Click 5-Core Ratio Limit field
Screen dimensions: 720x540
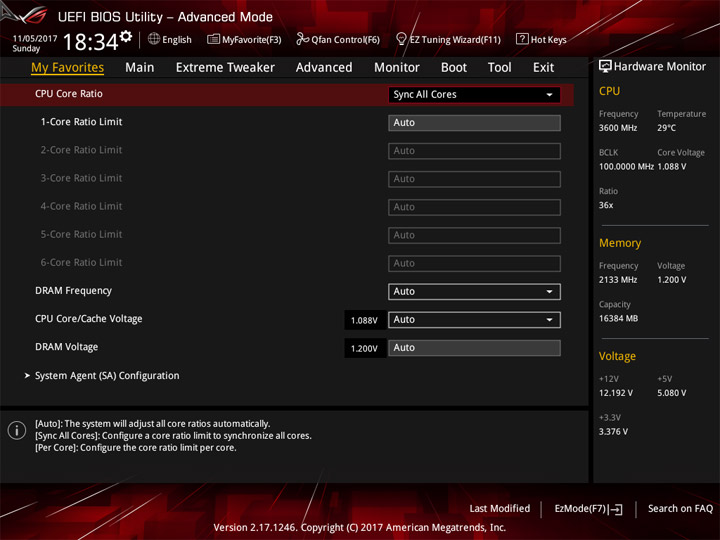474,235
